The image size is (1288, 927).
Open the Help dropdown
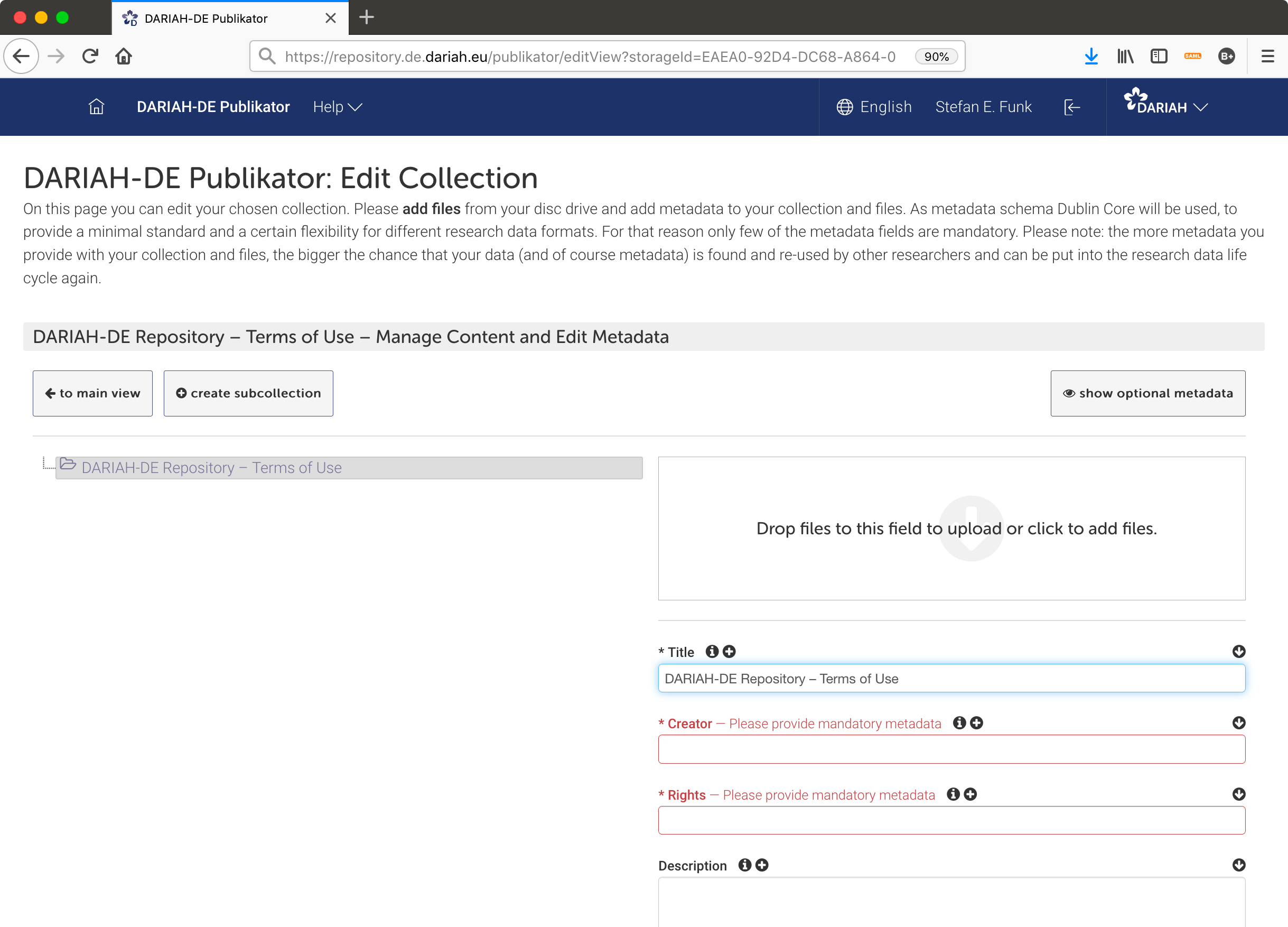point(337,107)
